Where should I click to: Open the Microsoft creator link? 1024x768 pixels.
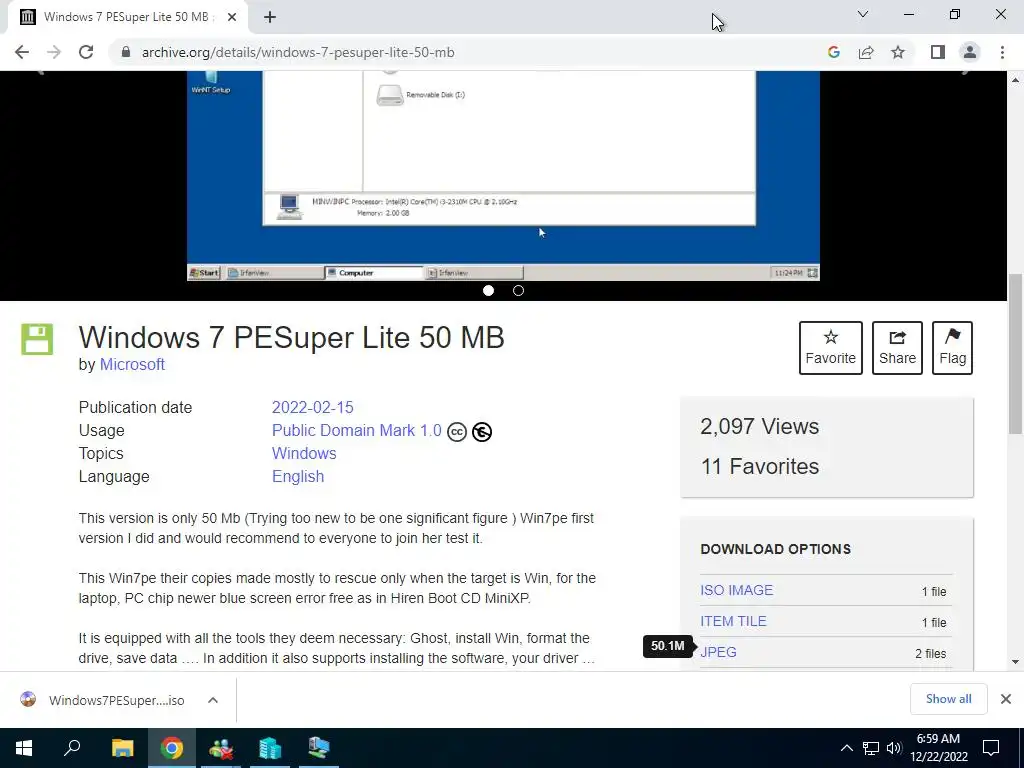click(132, 364)
